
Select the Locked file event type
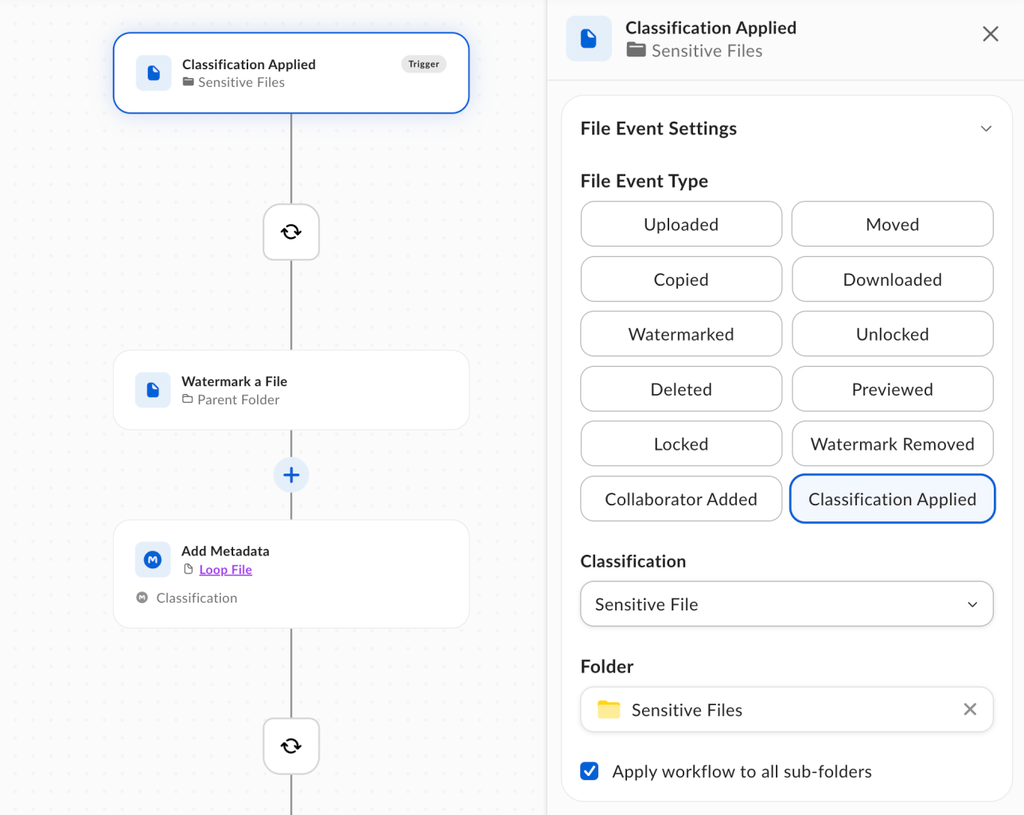click(x=681, y=444)
